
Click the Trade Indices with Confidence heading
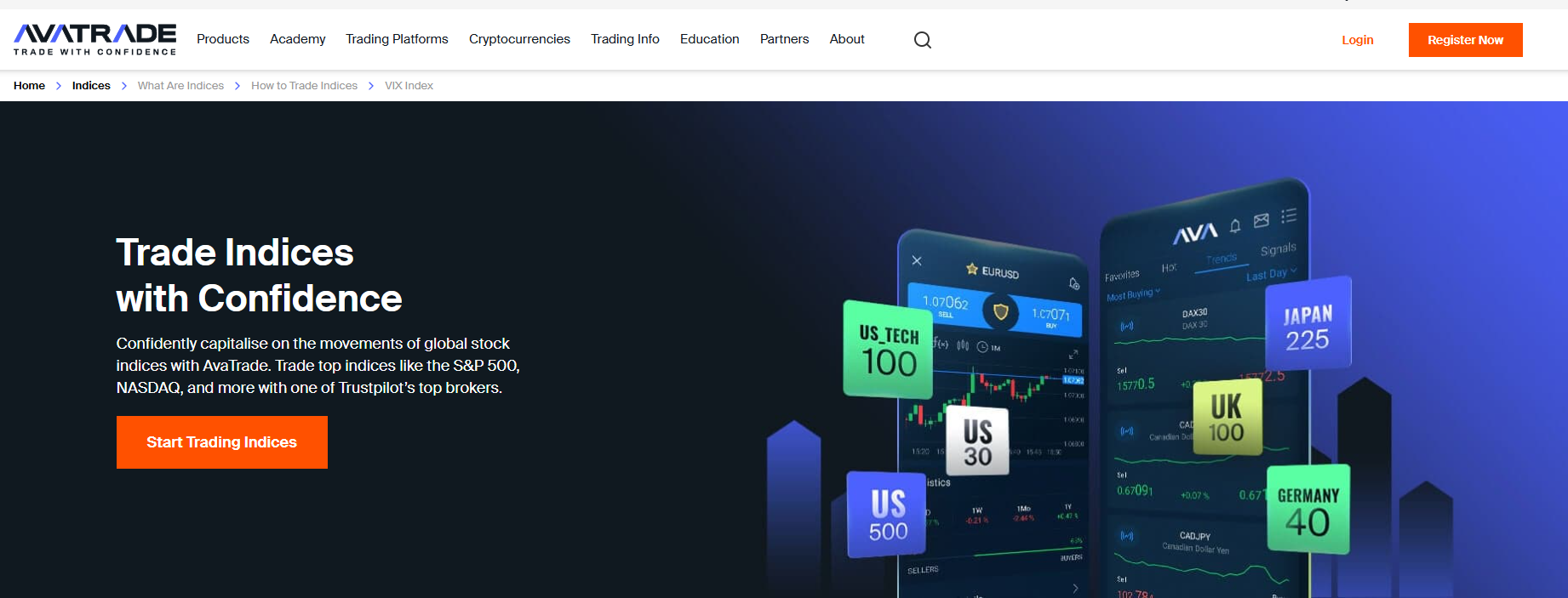(x=259, y=276)
